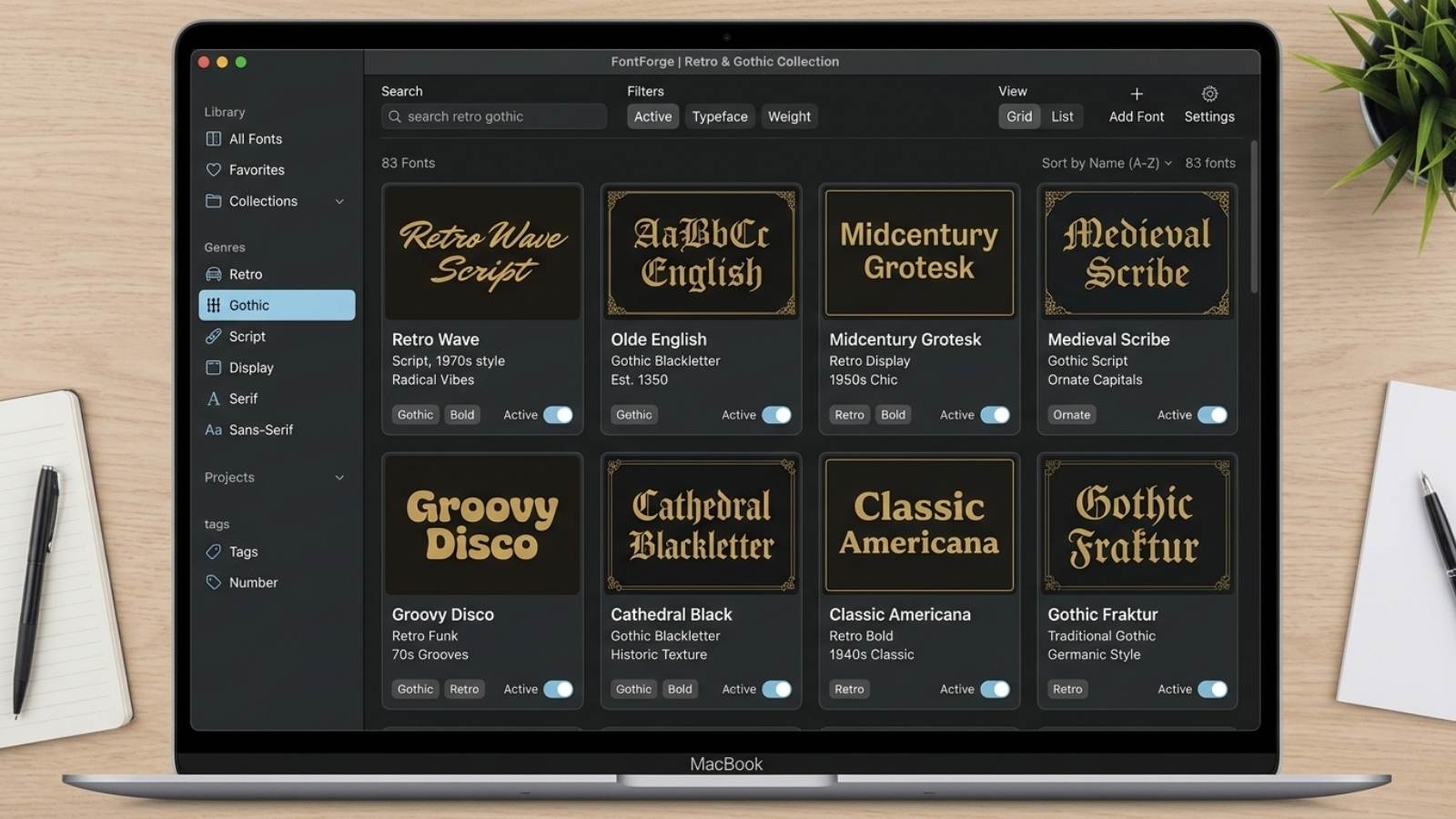The width and height of the screenshot is (1456, 819).
Task: Open the Olde English preview thumbnail
Action: coord(701,253)
